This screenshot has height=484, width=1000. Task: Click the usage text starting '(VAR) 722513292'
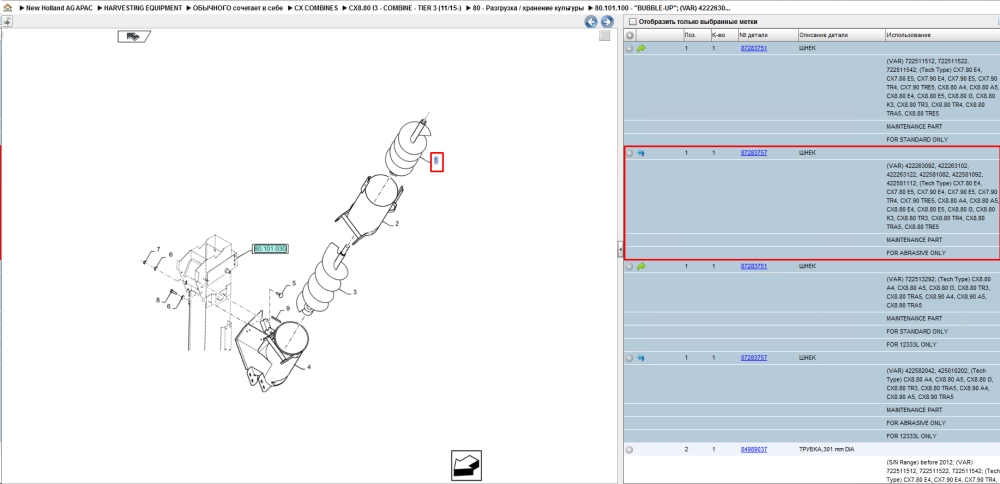pyautogui.click(x=939, y=292)
